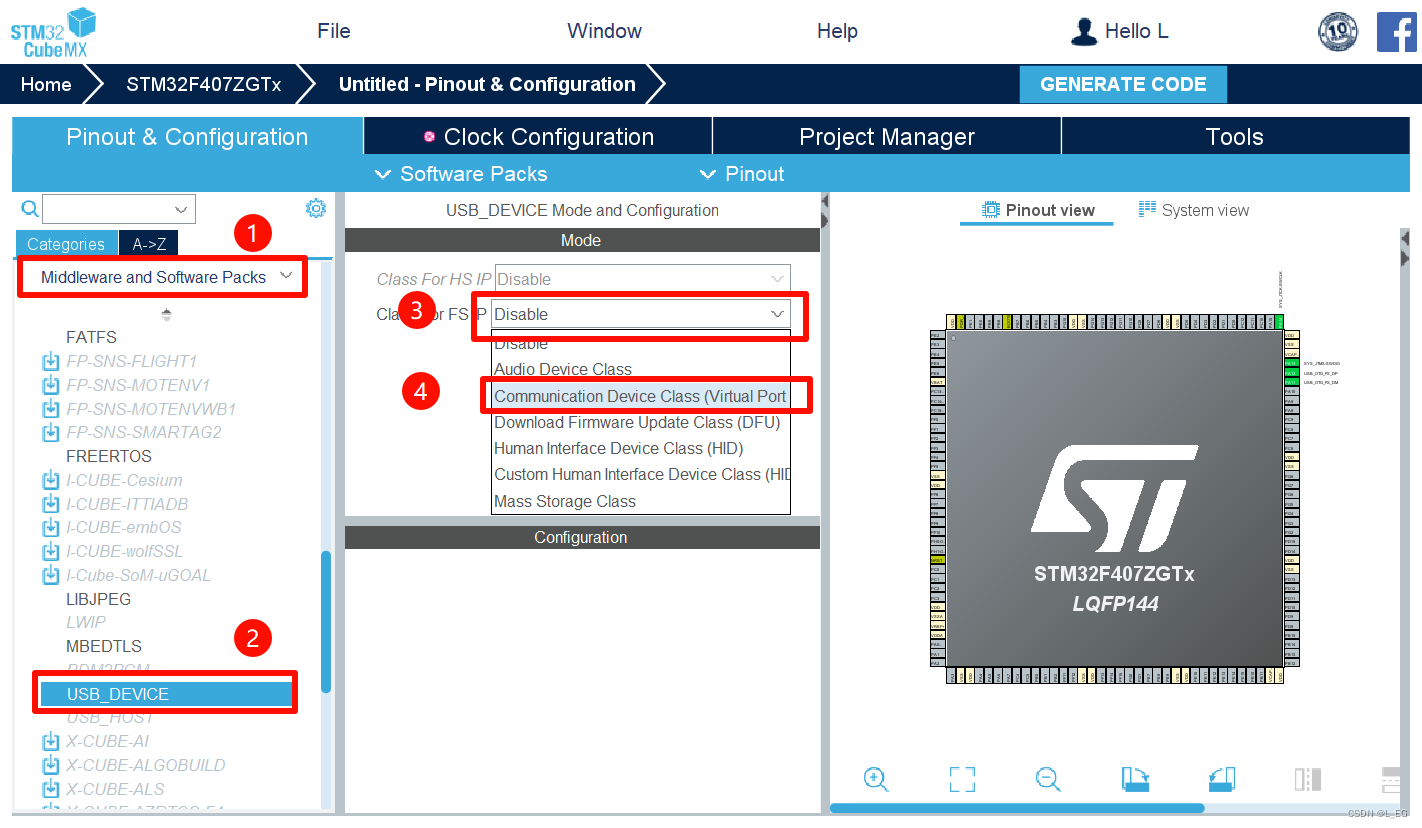Zoom out on the pinout view
1422x828 pixels.
click(x=1048, y=779)
